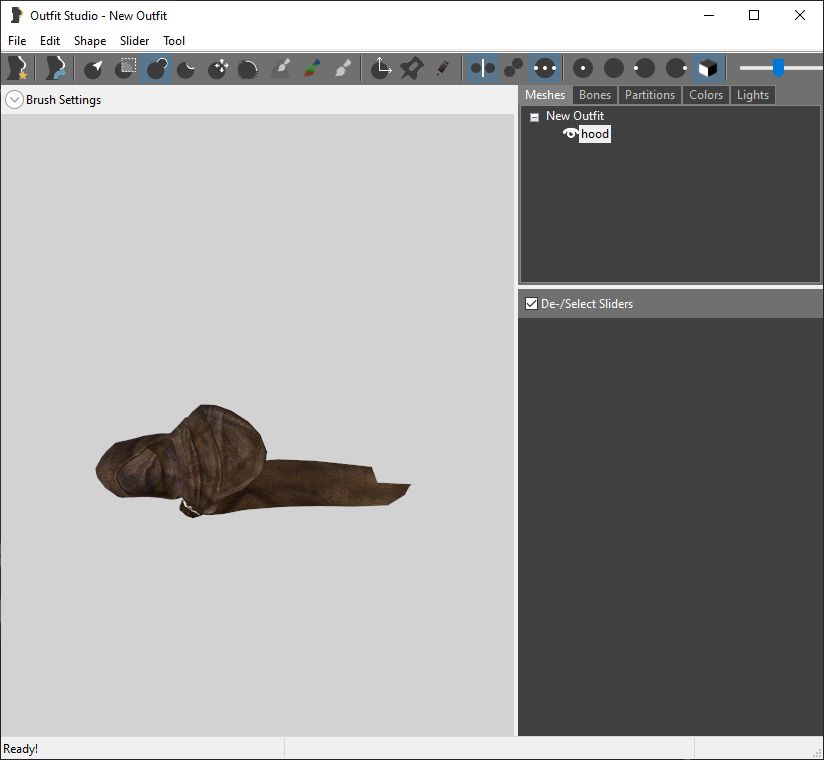Activate the Pivot pushpin tool
Screen dimensions: 824x760
pos(411,68)
